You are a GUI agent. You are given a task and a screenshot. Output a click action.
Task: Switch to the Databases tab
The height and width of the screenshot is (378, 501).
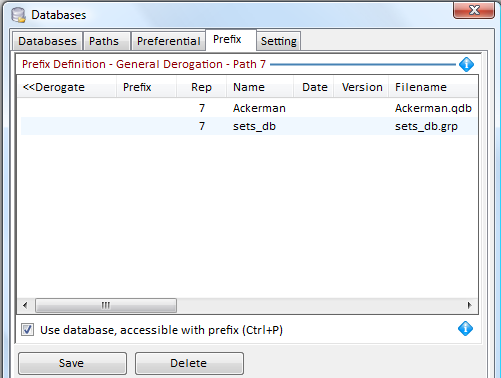47,41
